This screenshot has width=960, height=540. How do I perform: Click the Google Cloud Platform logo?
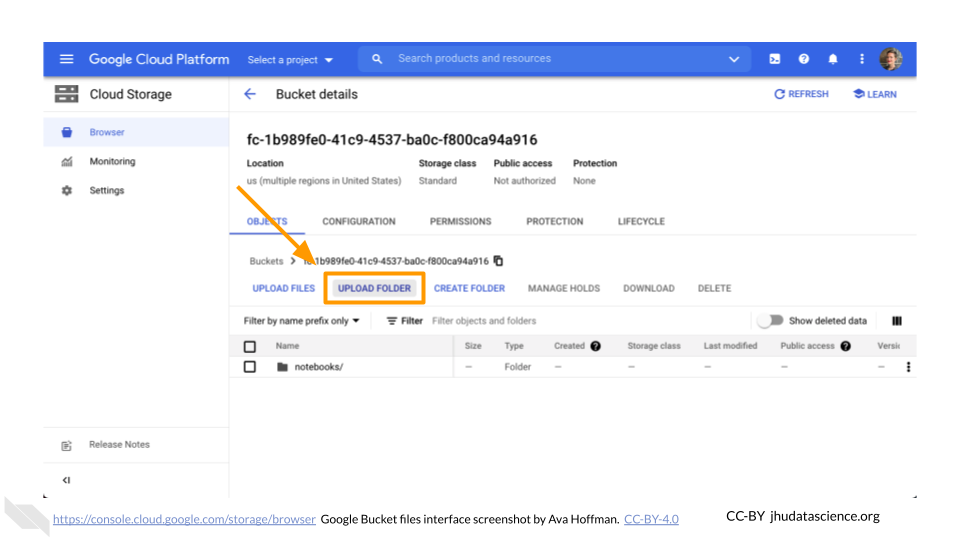tap(159, 59)
